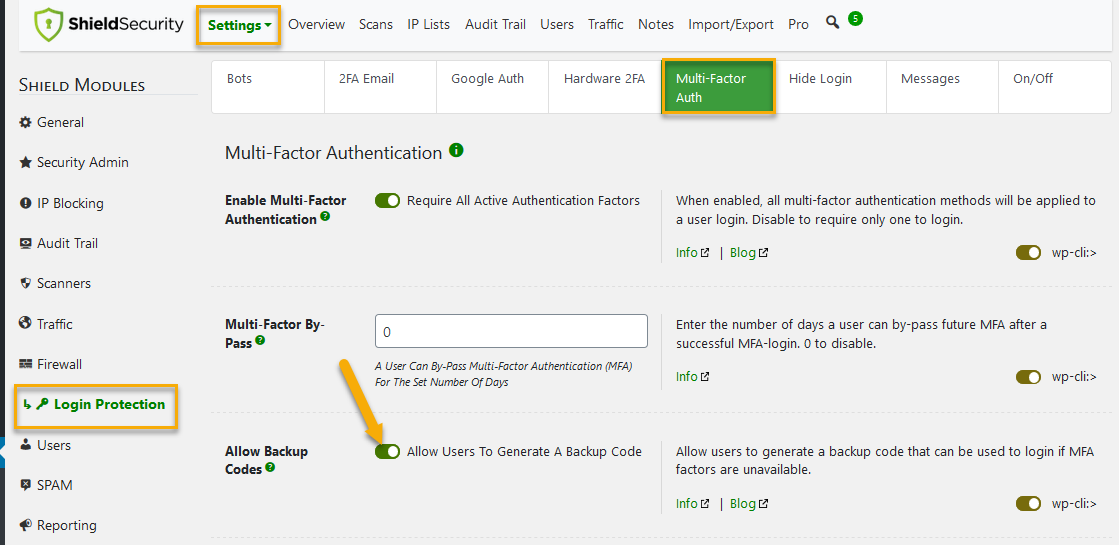Click the Audit Trail monitor icon
1119x545 pixels.
pyautogui.click(x=26, y=243)
